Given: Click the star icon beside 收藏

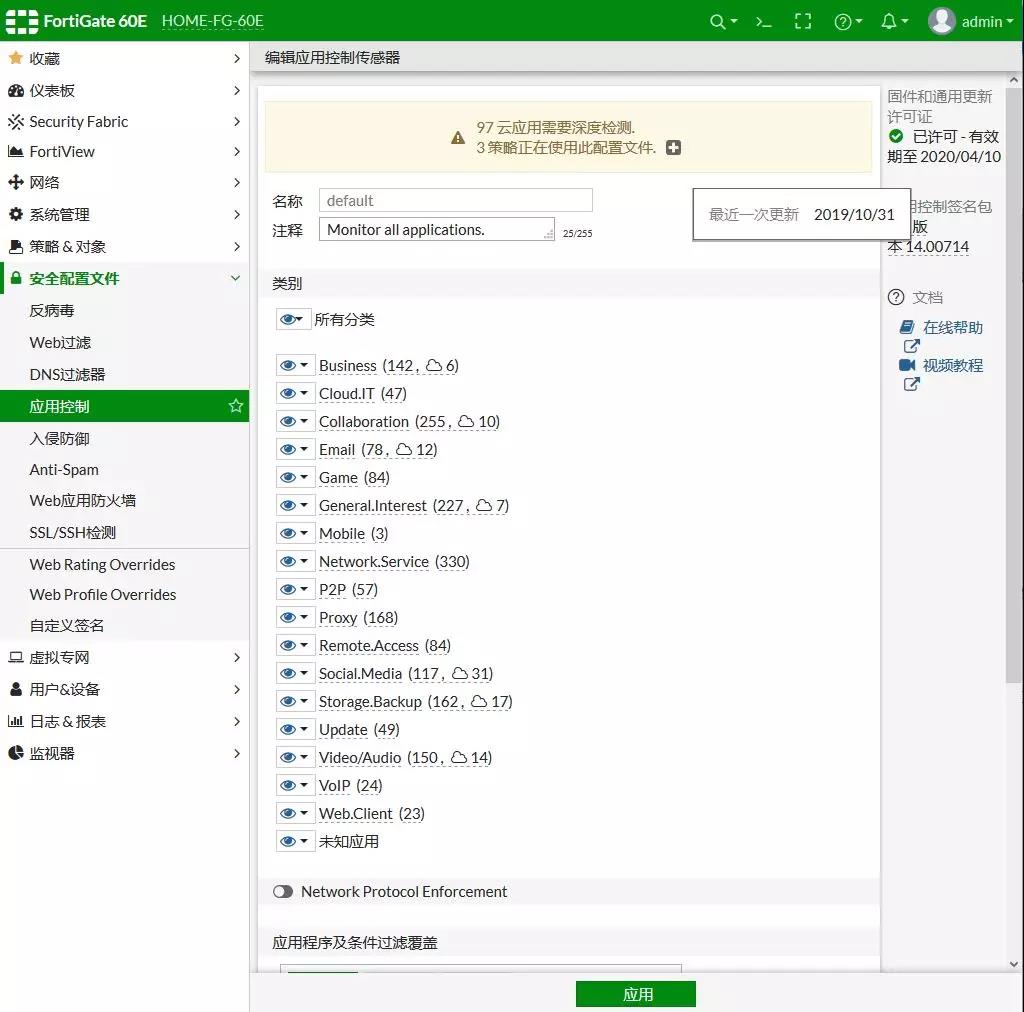Looking at the screenshot, I should (x=16, y=58).
